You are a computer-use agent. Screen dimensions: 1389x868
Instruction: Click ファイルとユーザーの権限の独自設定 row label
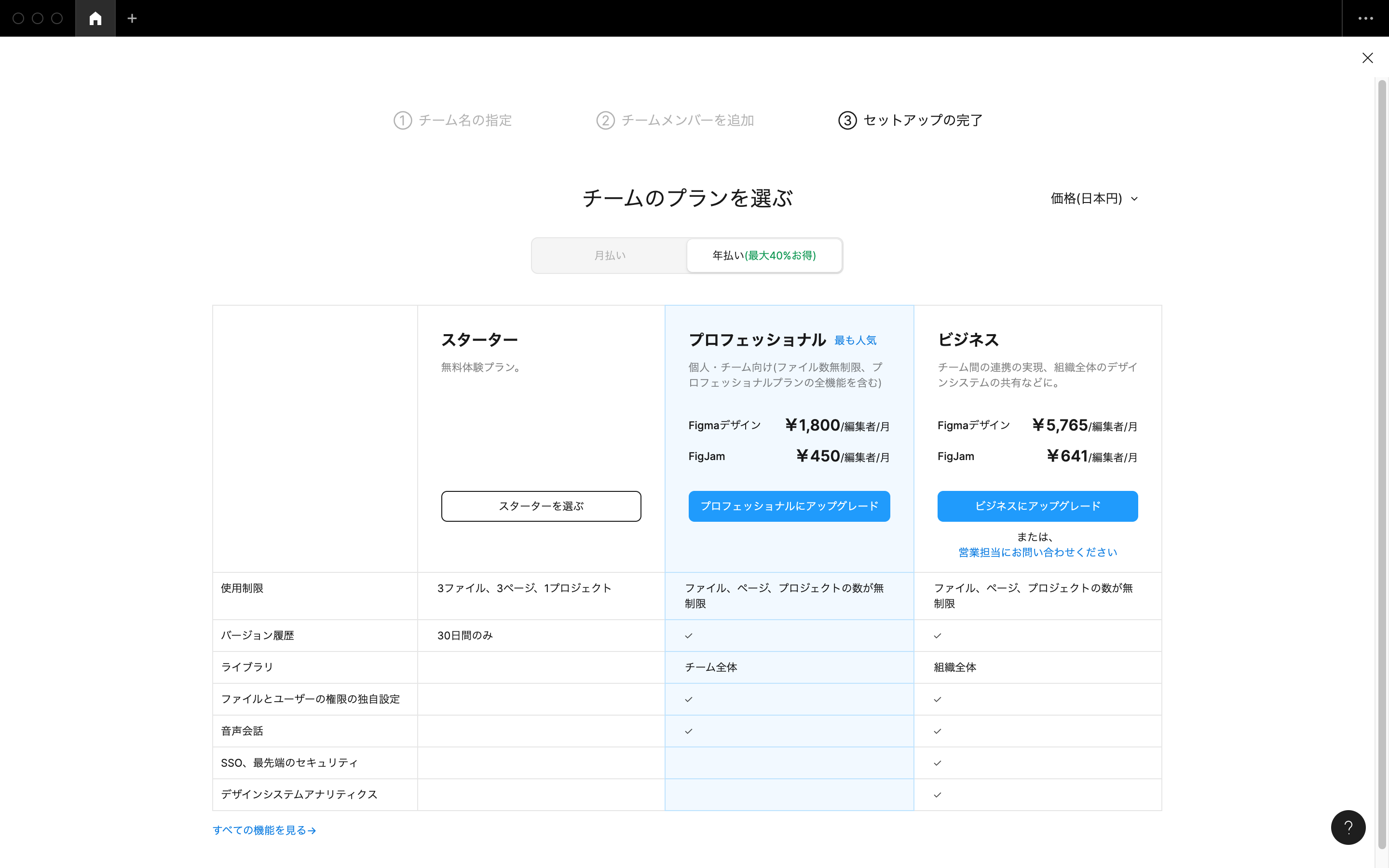(x=310, y=699)
